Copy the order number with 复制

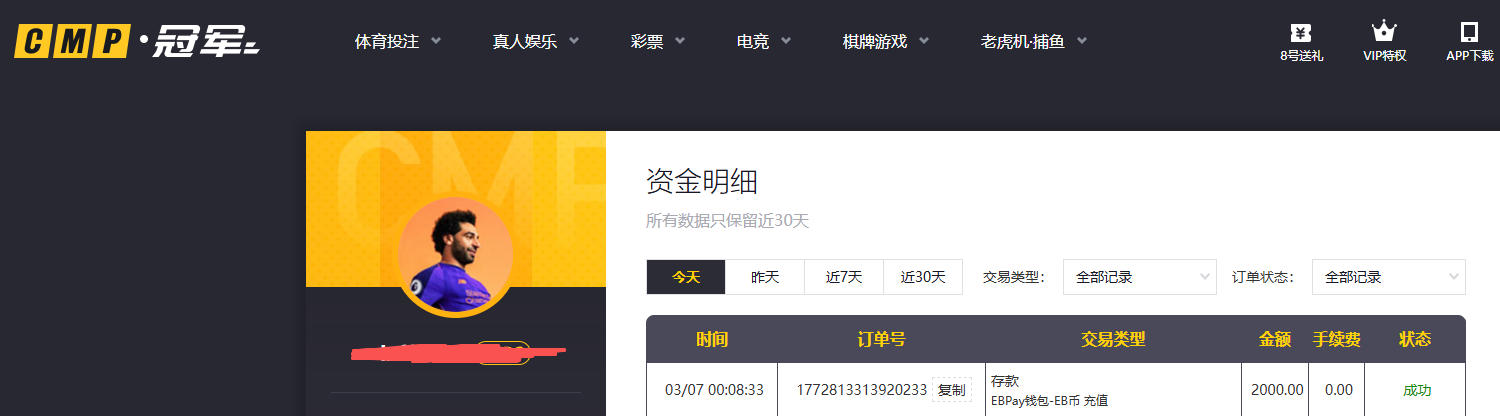coord(951,390)
